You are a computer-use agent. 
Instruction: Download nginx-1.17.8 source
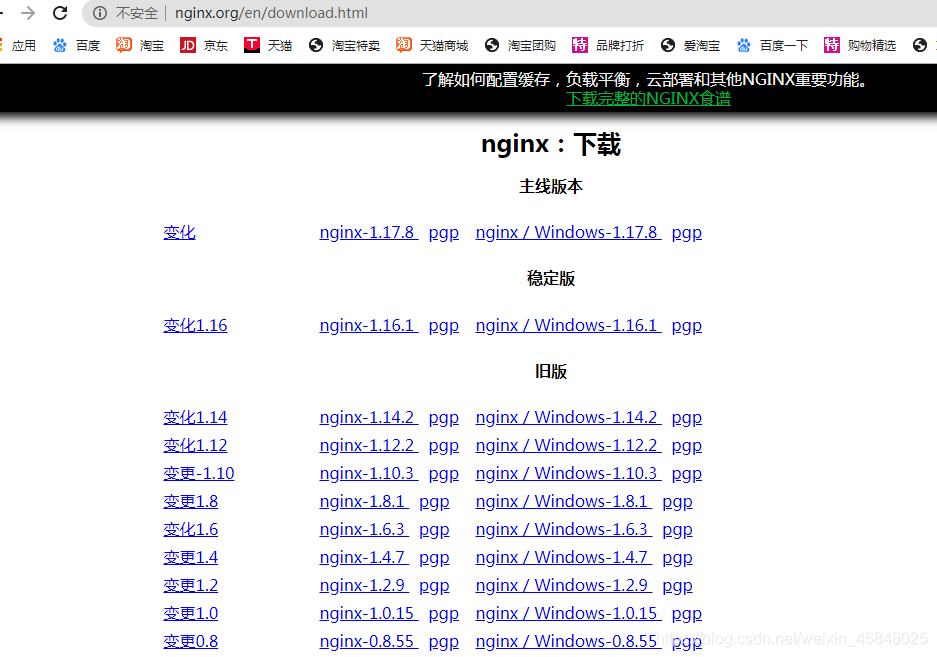[368, 233]
